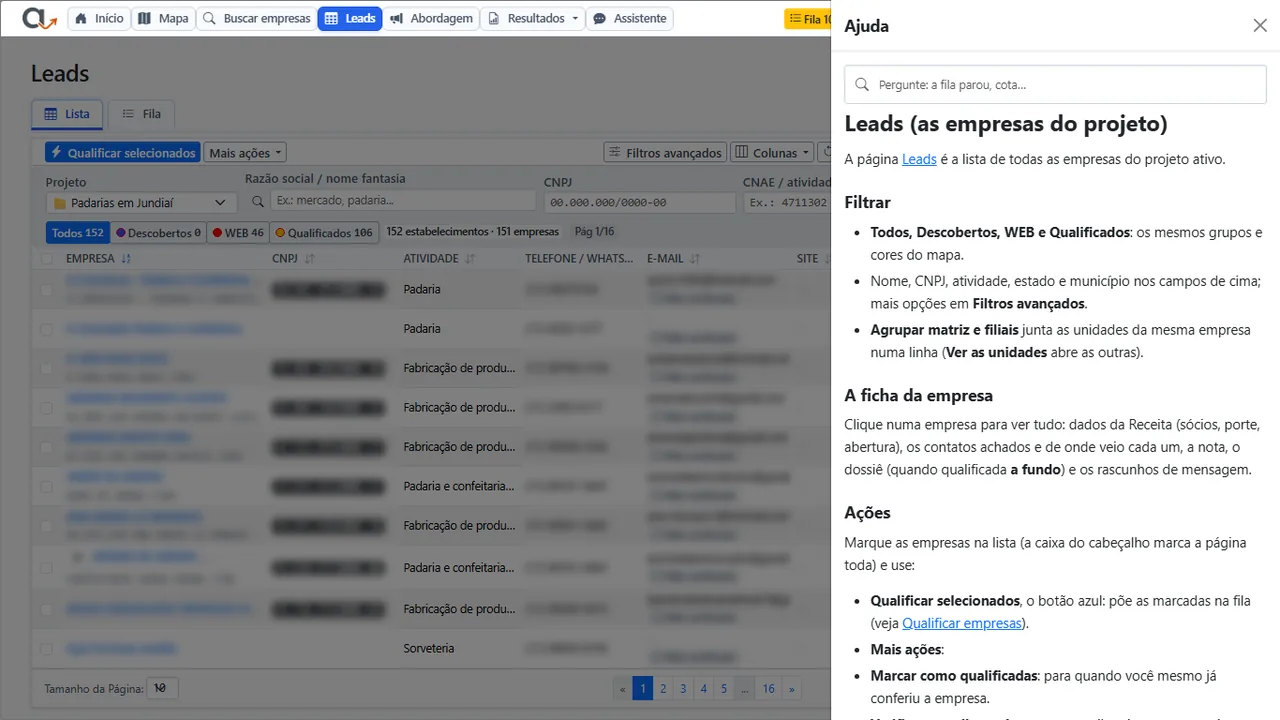Click Qualificar selecionados blue button

pos(123,153)
